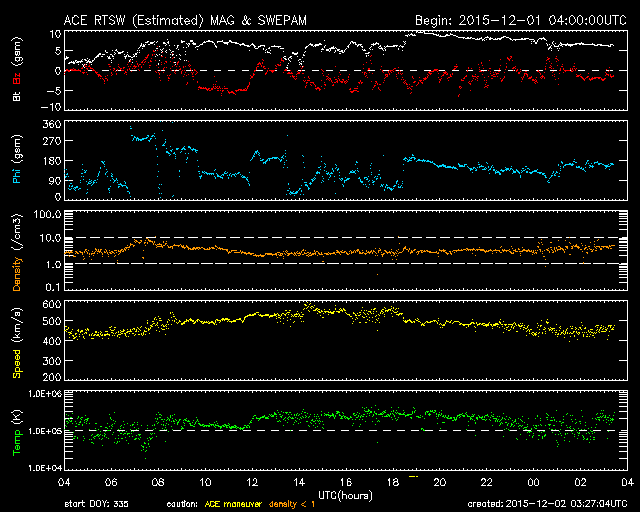The width and height of the screenshot is (640, 512).
Task: Click the green Temp (K) axis label
Action: tap(17, 430)
